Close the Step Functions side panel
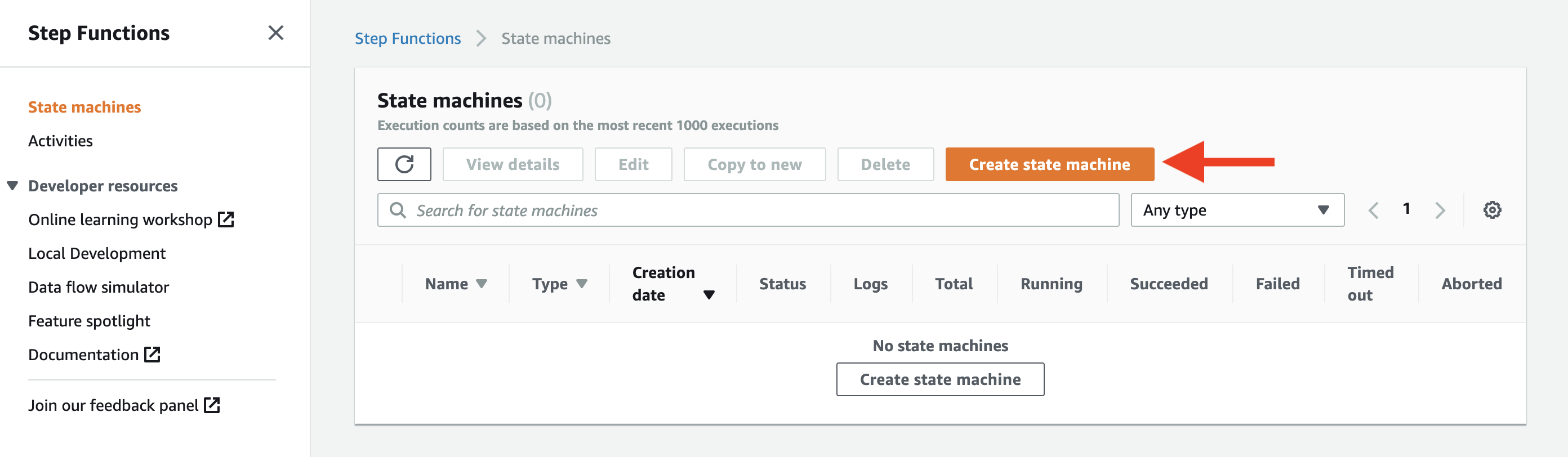Screen dimensions: 1568x457 click(x=276, y=33)
